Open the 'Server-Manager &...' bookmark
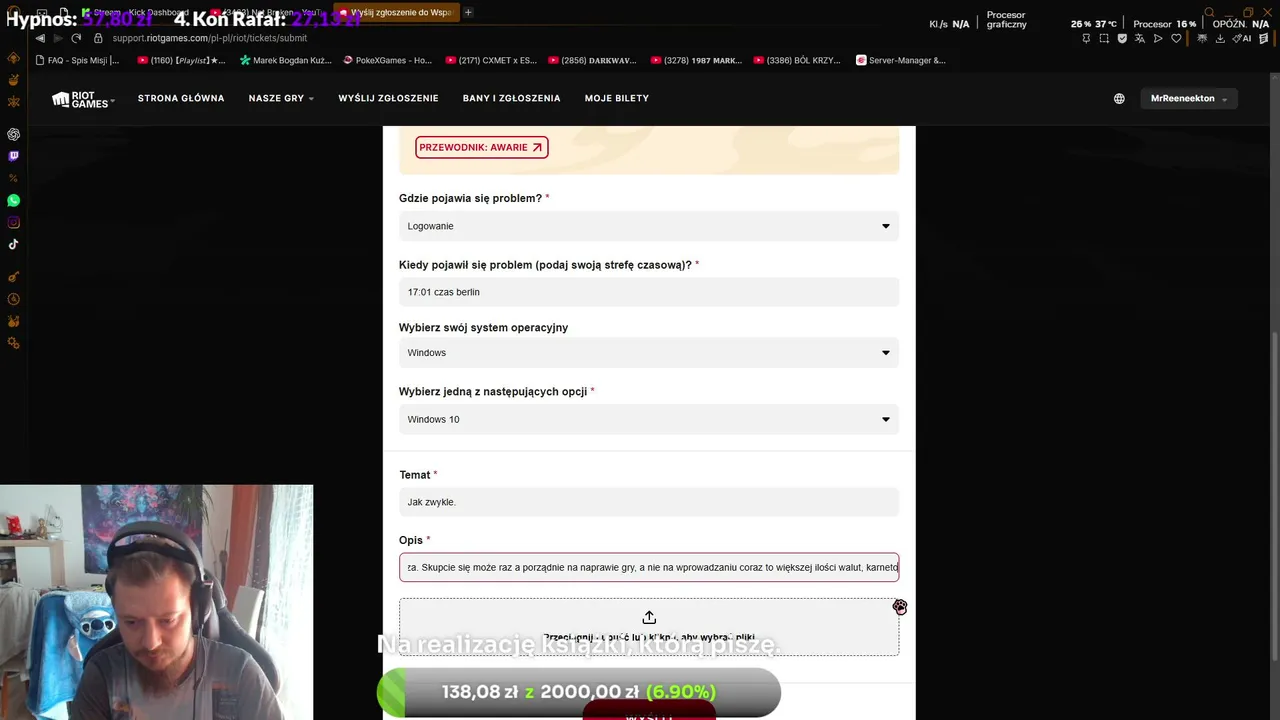The height and width of the screenshot is (720, 1280). click(900, 60)
